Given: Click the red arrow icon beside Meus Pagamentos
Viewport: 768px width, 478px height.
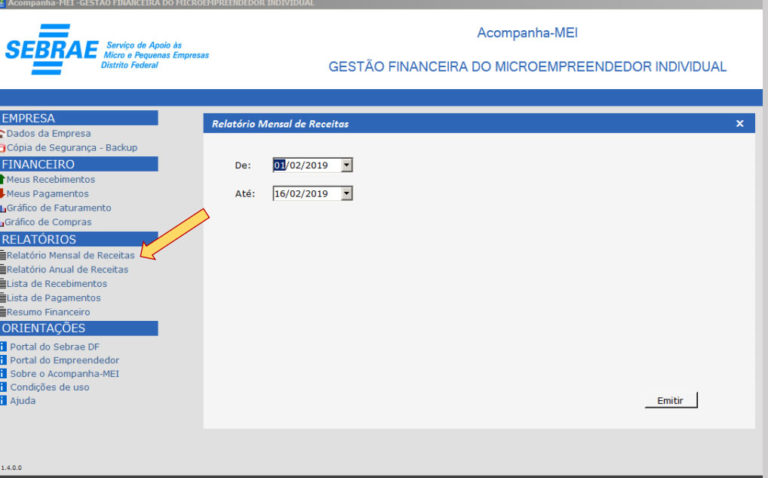Looking at the screenshot, I should pyautogui.click(x=2, y=193).
